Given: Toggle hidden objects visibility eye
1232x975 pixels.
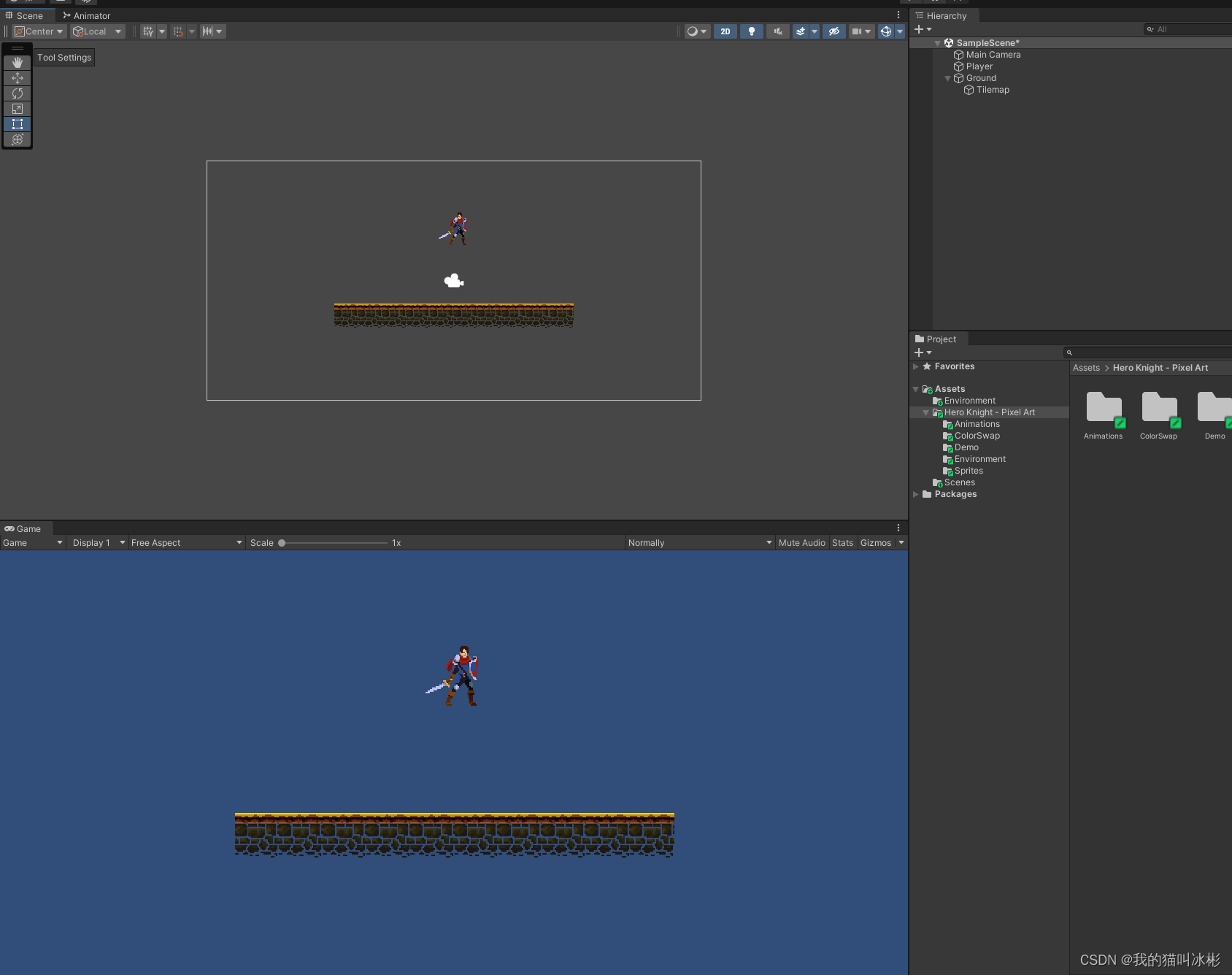Looking at the screenshot, I should [x=833, y=31].
